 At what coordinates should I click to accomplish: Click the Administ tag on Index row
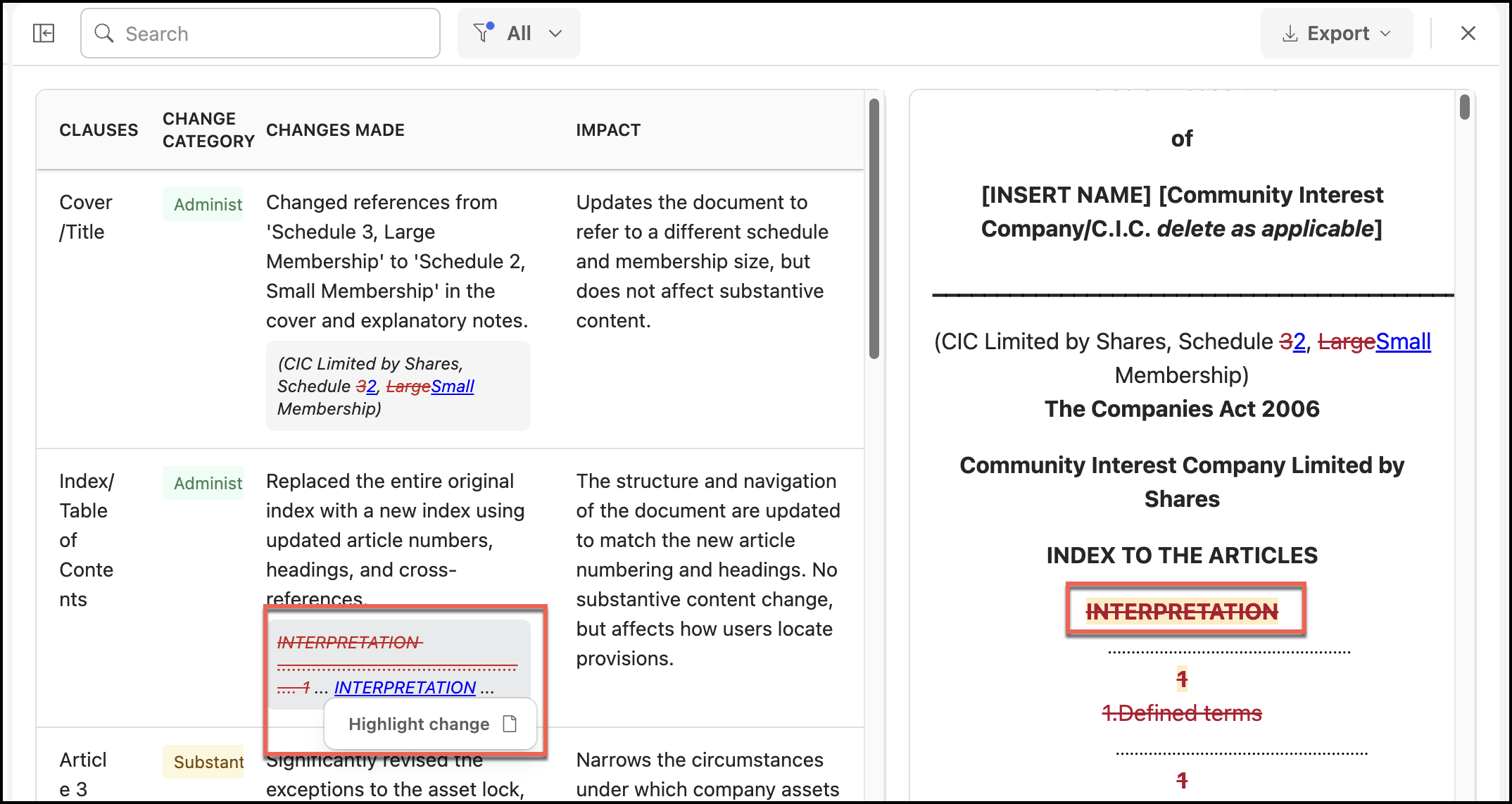204,483
